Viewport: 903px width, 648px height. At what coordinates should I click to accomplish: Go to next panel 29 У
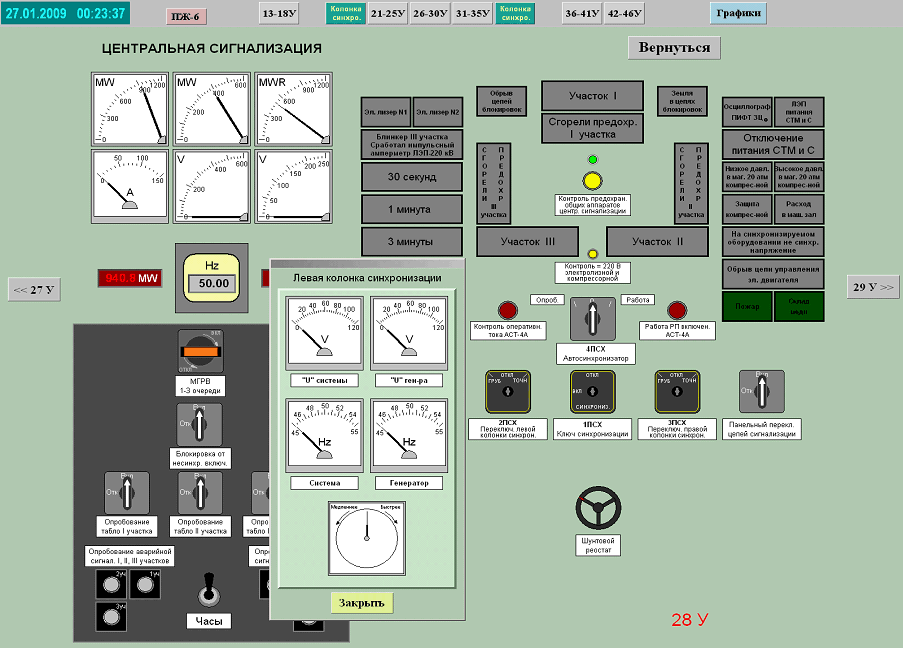872,288
